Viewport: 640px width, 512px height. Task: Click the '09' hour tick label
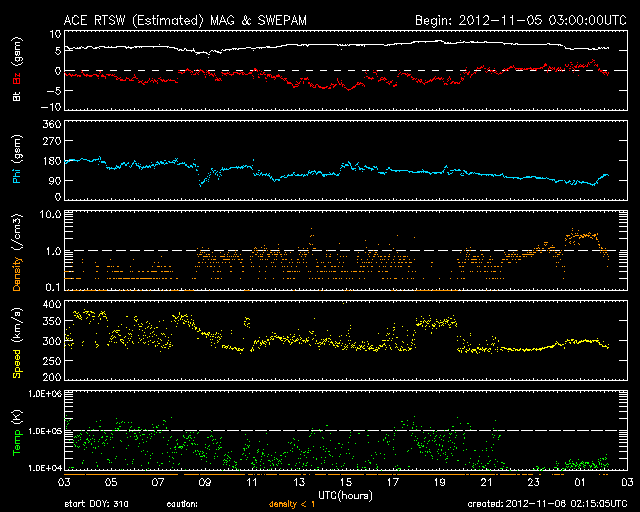coord(205,483)
